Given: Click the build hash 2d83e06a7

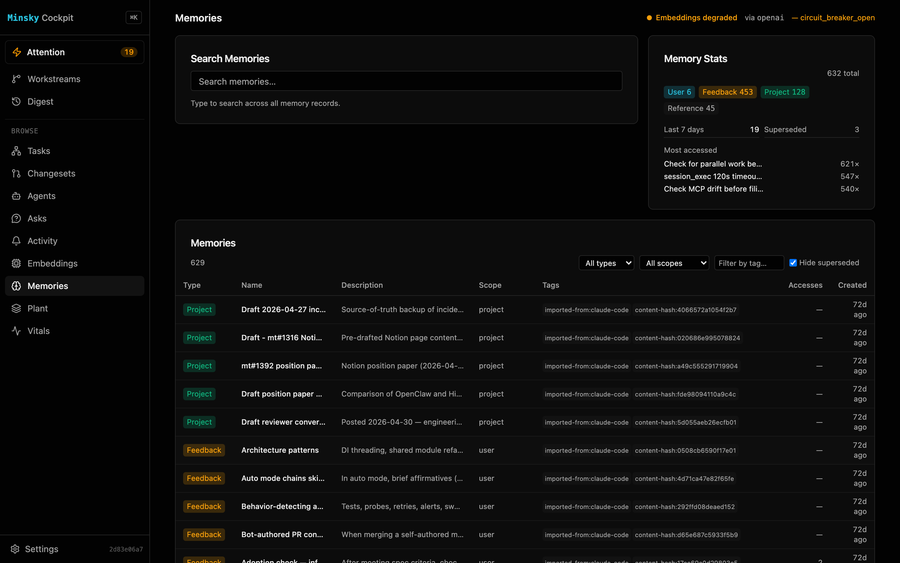Looking at the screenshot, I should coord(126,550).
